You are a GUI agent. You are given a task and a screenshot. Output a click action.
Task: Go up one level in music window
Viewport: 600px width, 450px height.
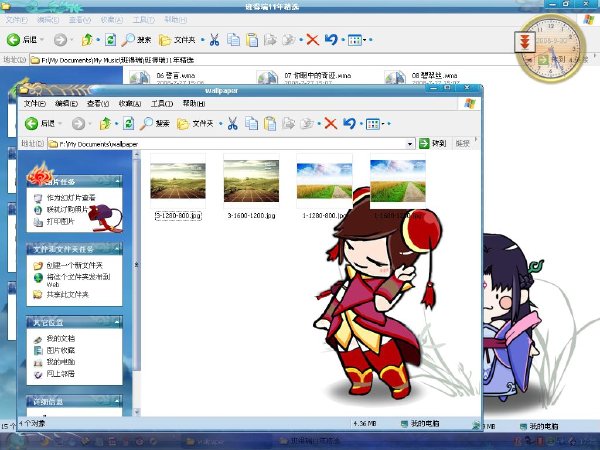(x=87, y=39)
